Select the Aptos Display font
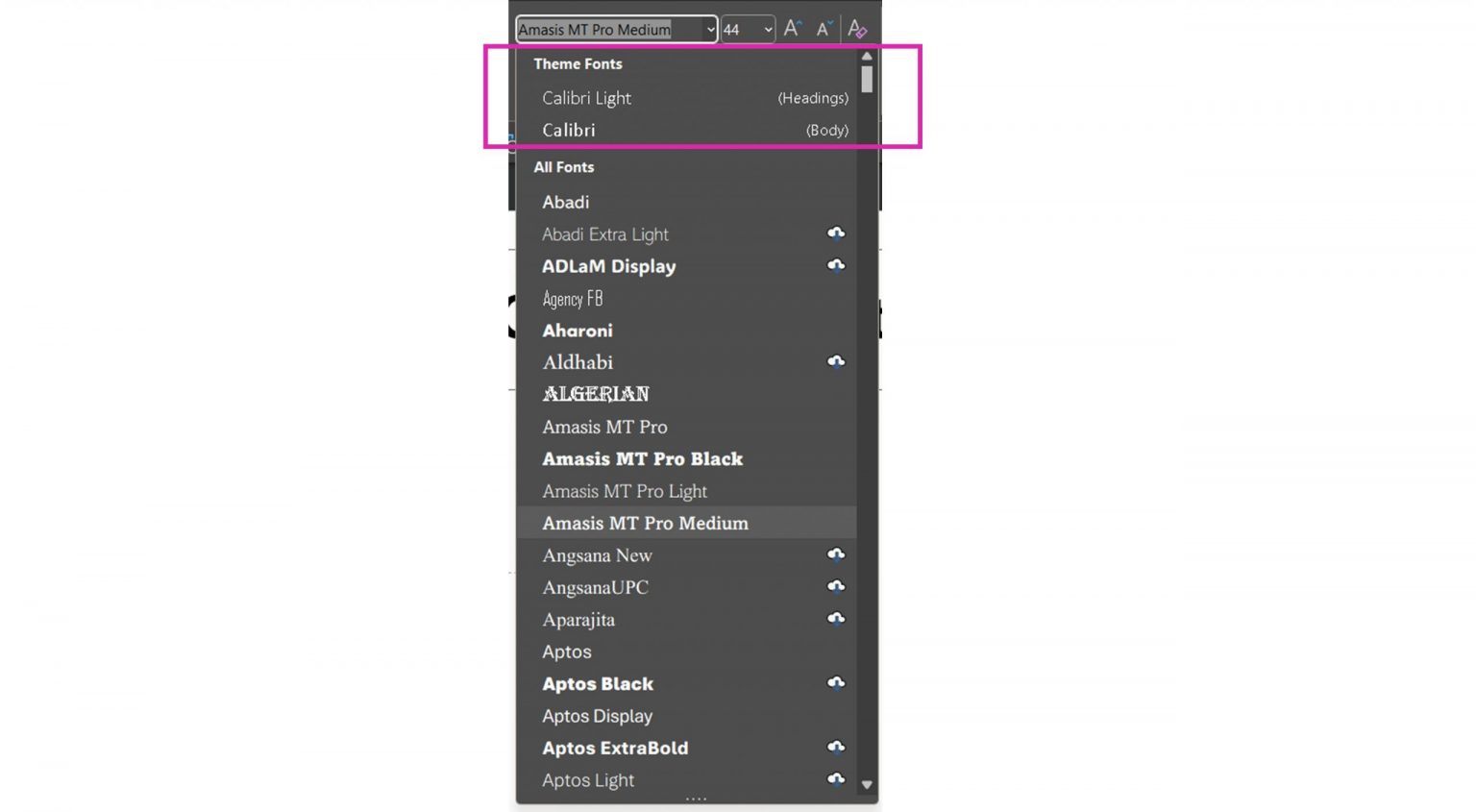Viewport: 1476px width, 812px height. tap(597, 715)
